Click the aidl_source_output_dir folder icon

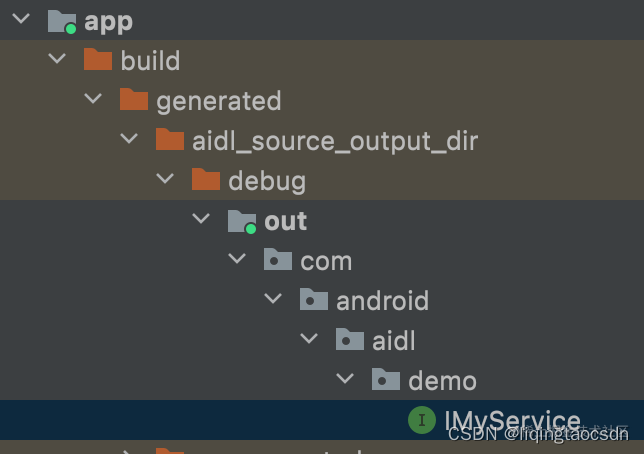[170, 139]
